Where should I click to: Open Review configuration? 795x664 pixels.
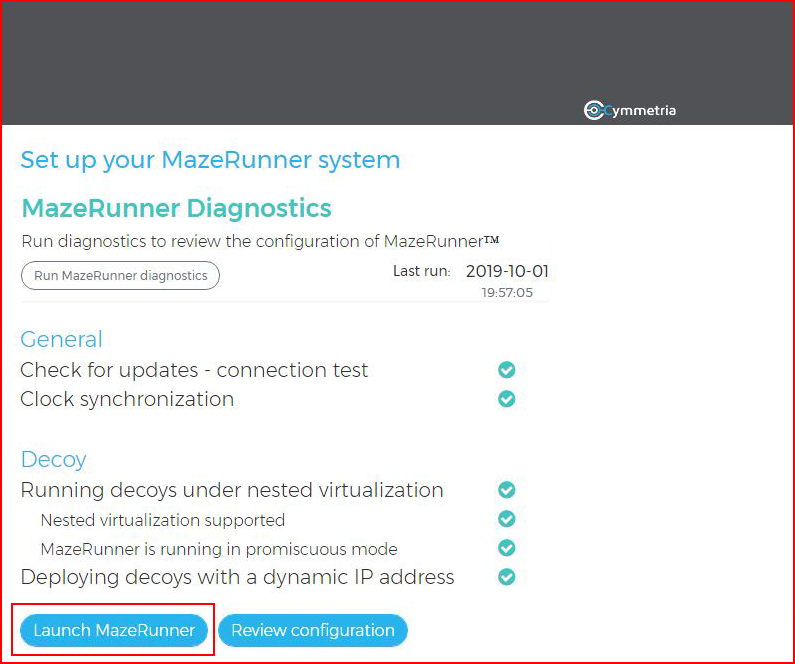(313, 630)
